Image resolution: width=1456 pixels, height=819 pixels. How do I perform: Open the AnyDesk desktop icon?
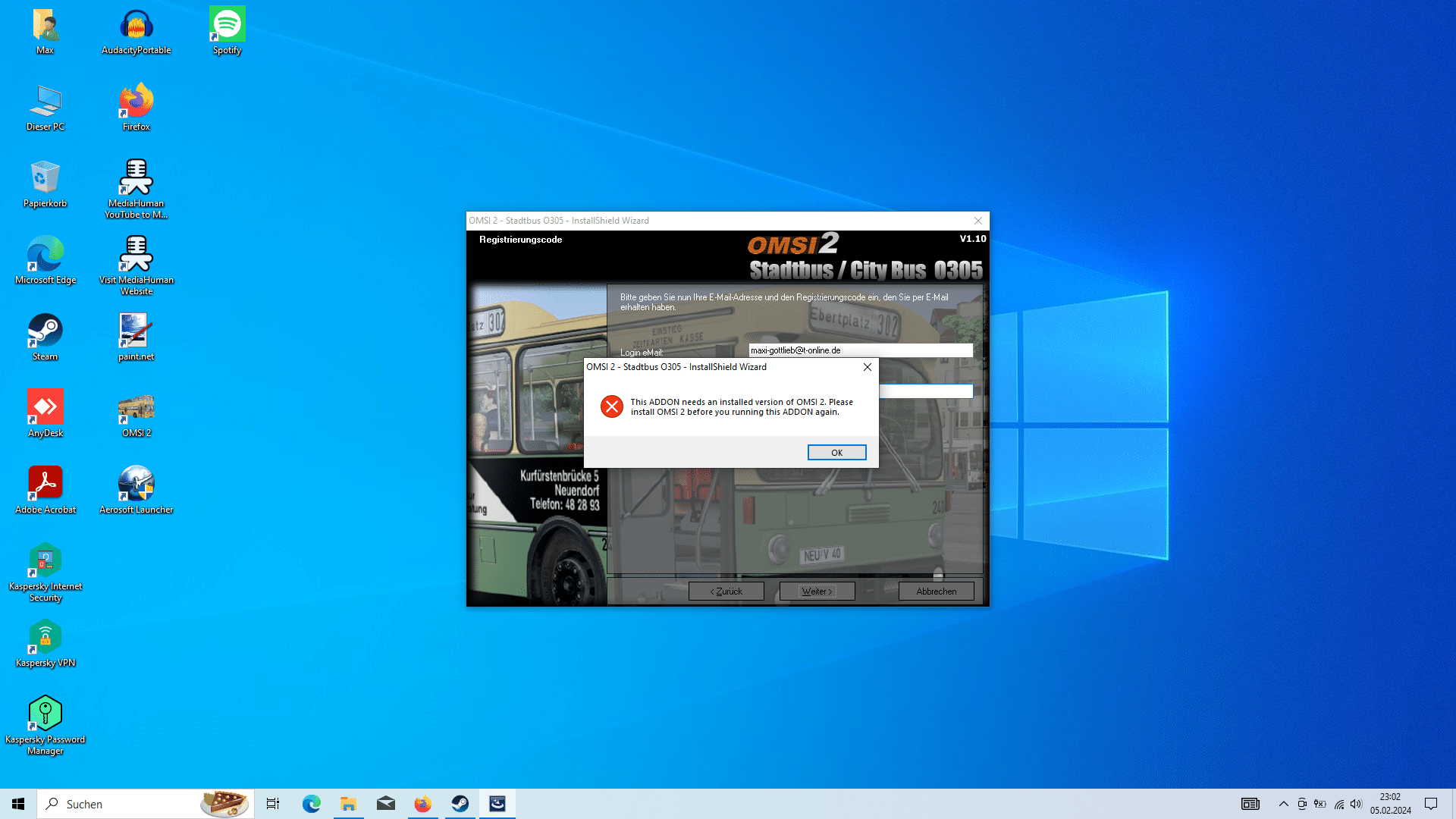tap(45, 408)
